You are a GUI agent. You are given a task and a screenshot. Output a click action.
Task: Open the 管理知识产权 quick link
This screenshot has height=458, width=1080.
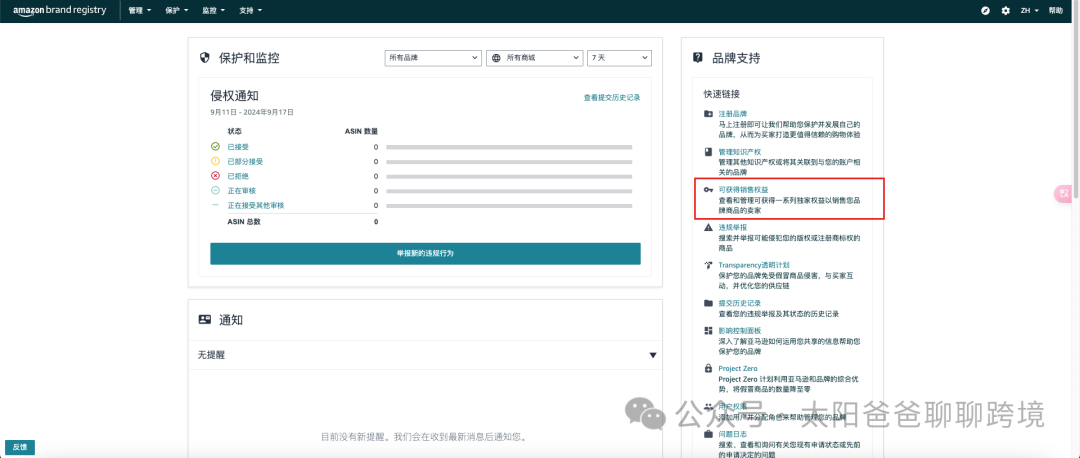pyautogui.click(x=740, y=152)
